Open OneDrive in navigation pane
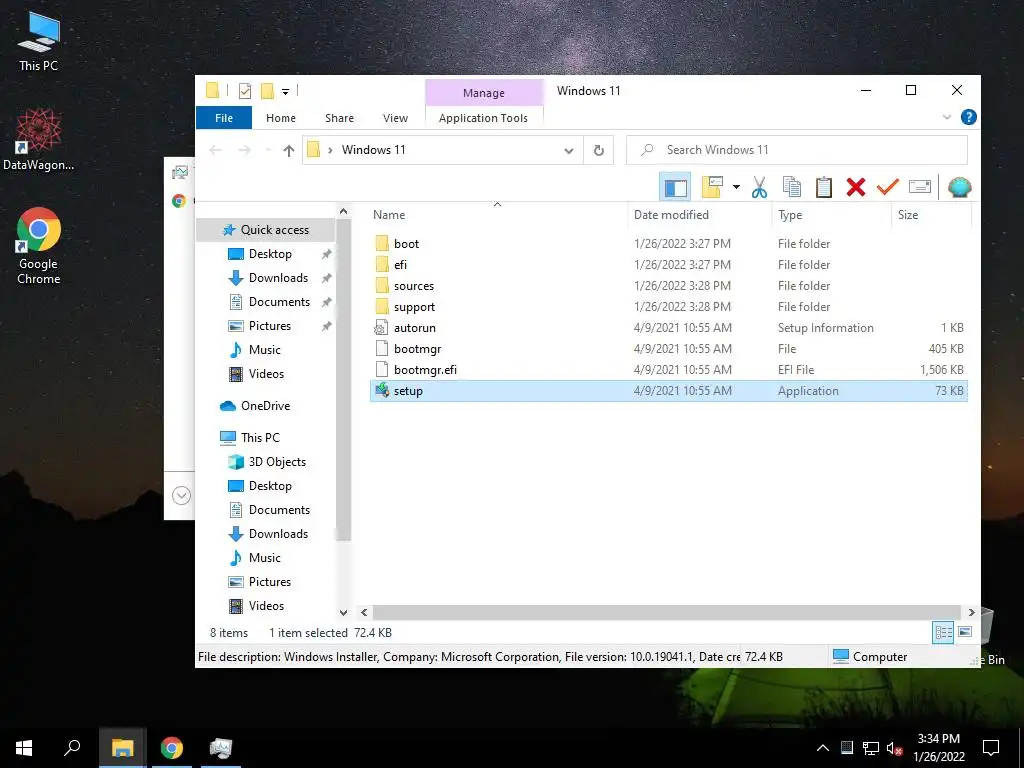Viewport: 1024px width, 768px height. 265,406
